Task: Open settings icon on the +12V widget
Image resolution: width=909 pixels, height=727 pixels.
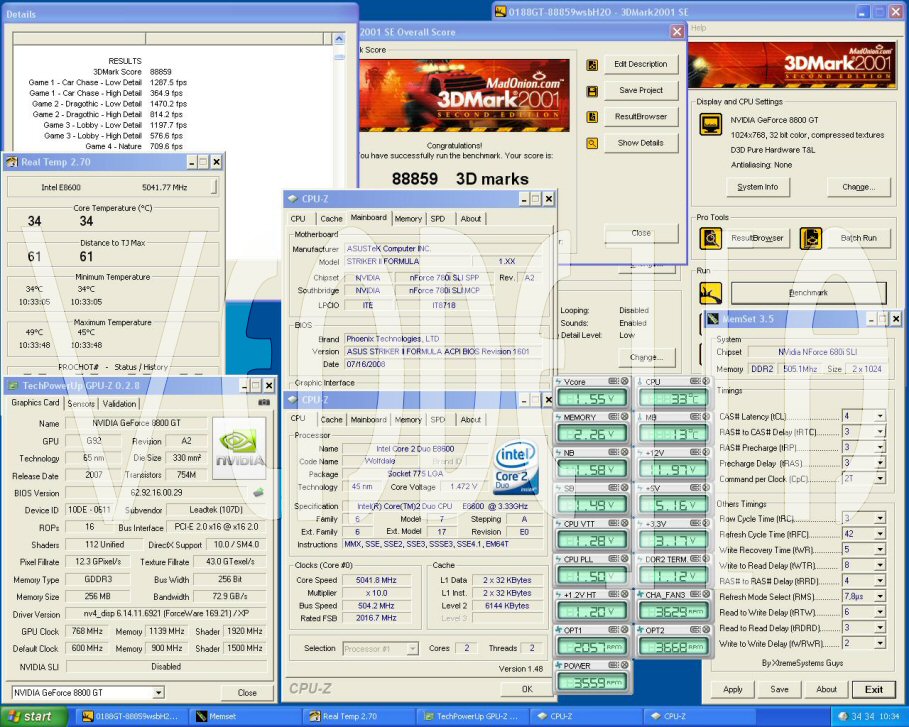Action: pyautogui.click(x=695, y=452)
